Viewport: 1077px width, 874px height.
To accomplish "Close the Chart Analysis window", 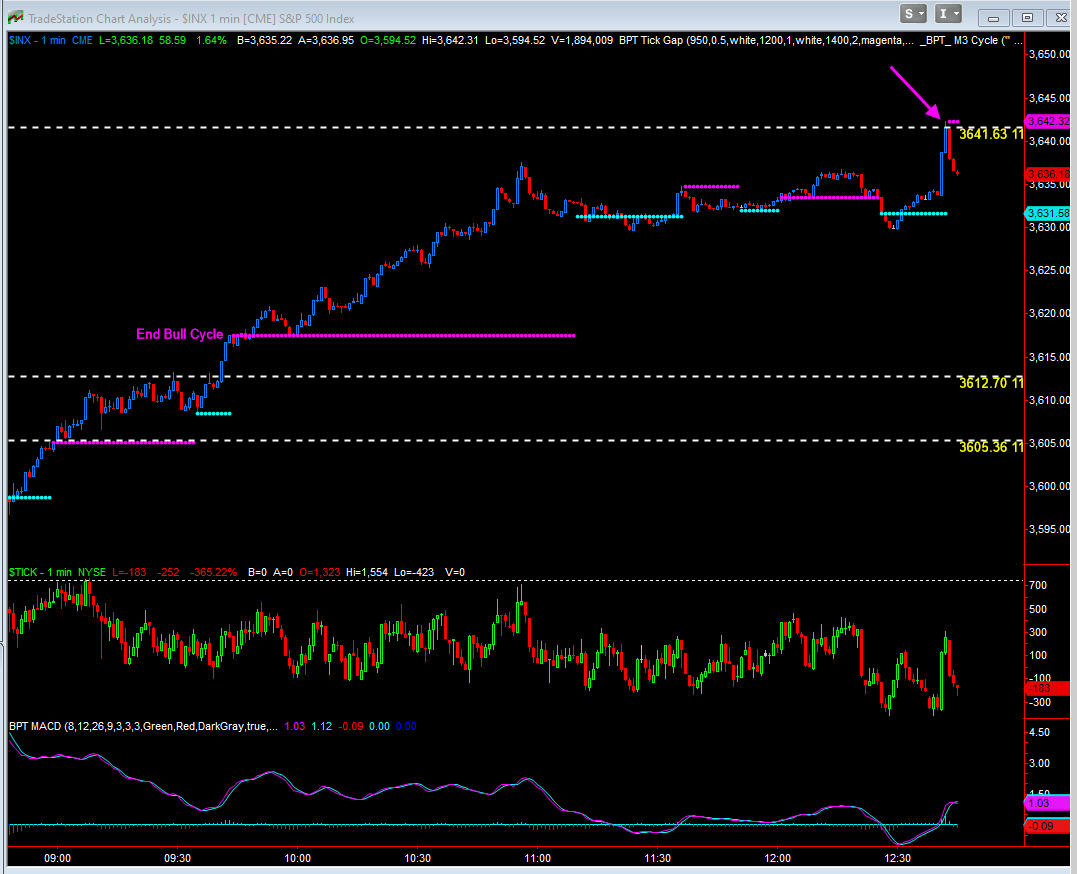I will coord(1060,16).
